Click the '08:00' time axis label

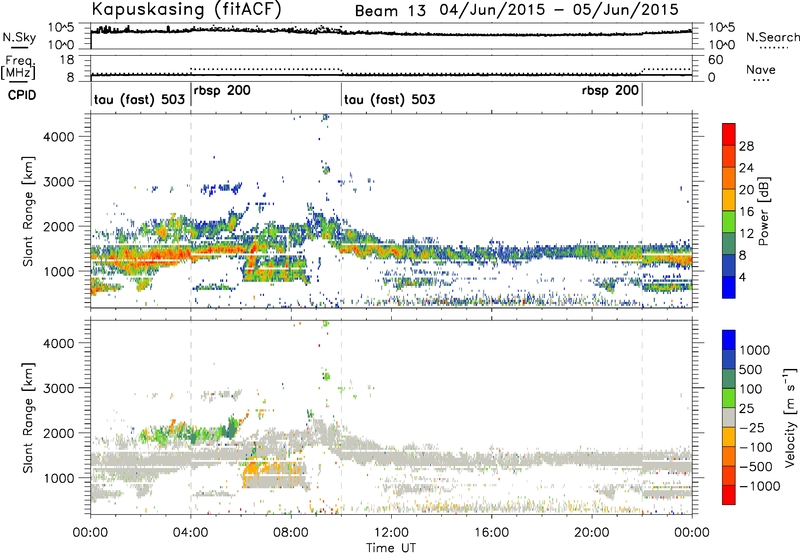point(291,533)
